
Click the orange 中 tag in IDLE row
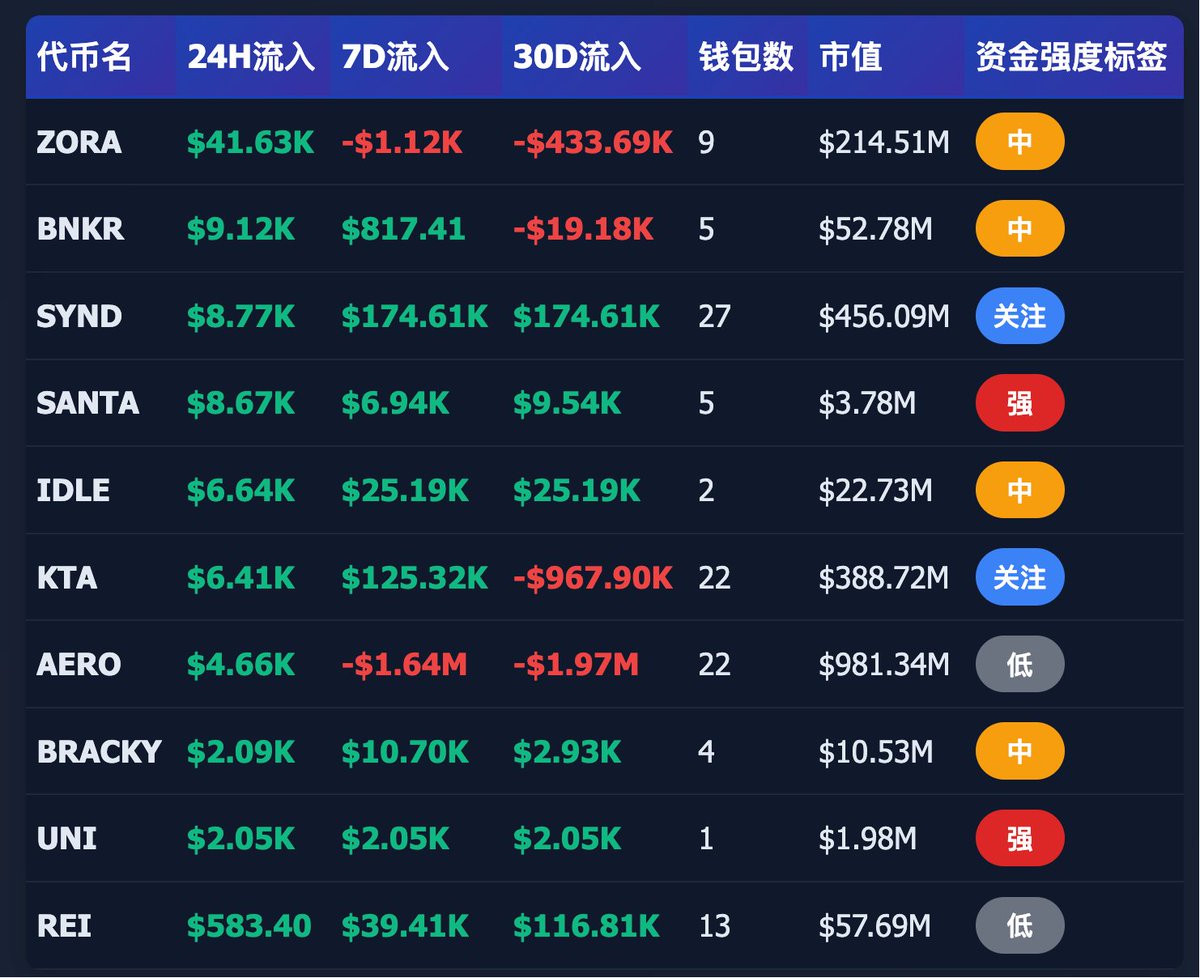(1020, 490)
